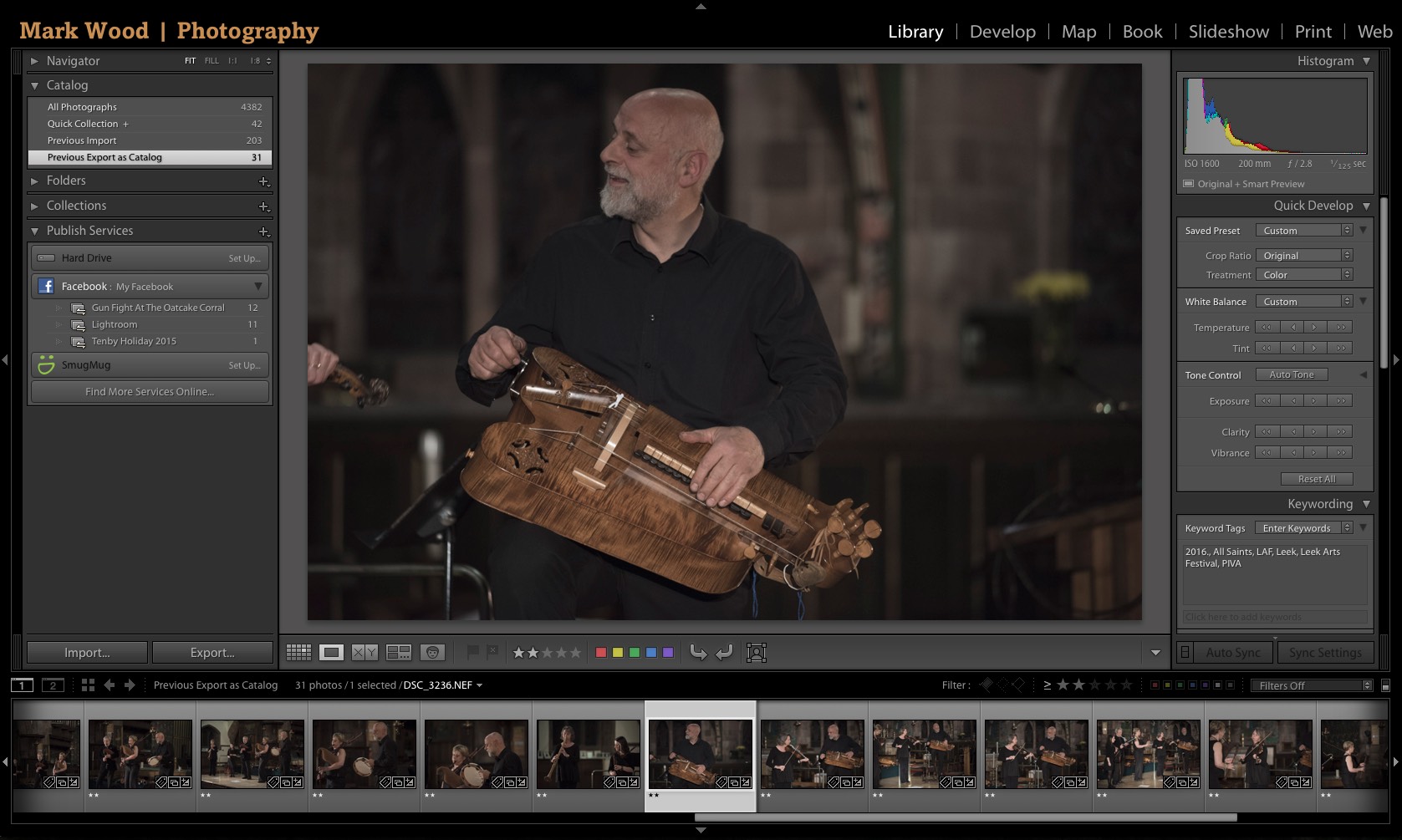The width and height of the screenshot is (1402, 840).
Task: Open the Slideshow module
Action: 1228,32
